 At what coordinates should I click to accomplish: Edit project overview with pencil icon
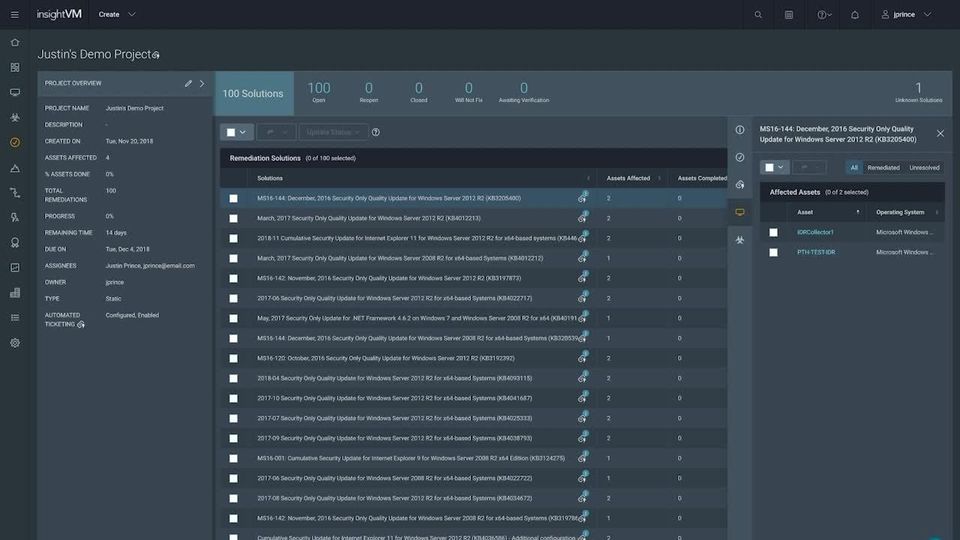point(188,83)
